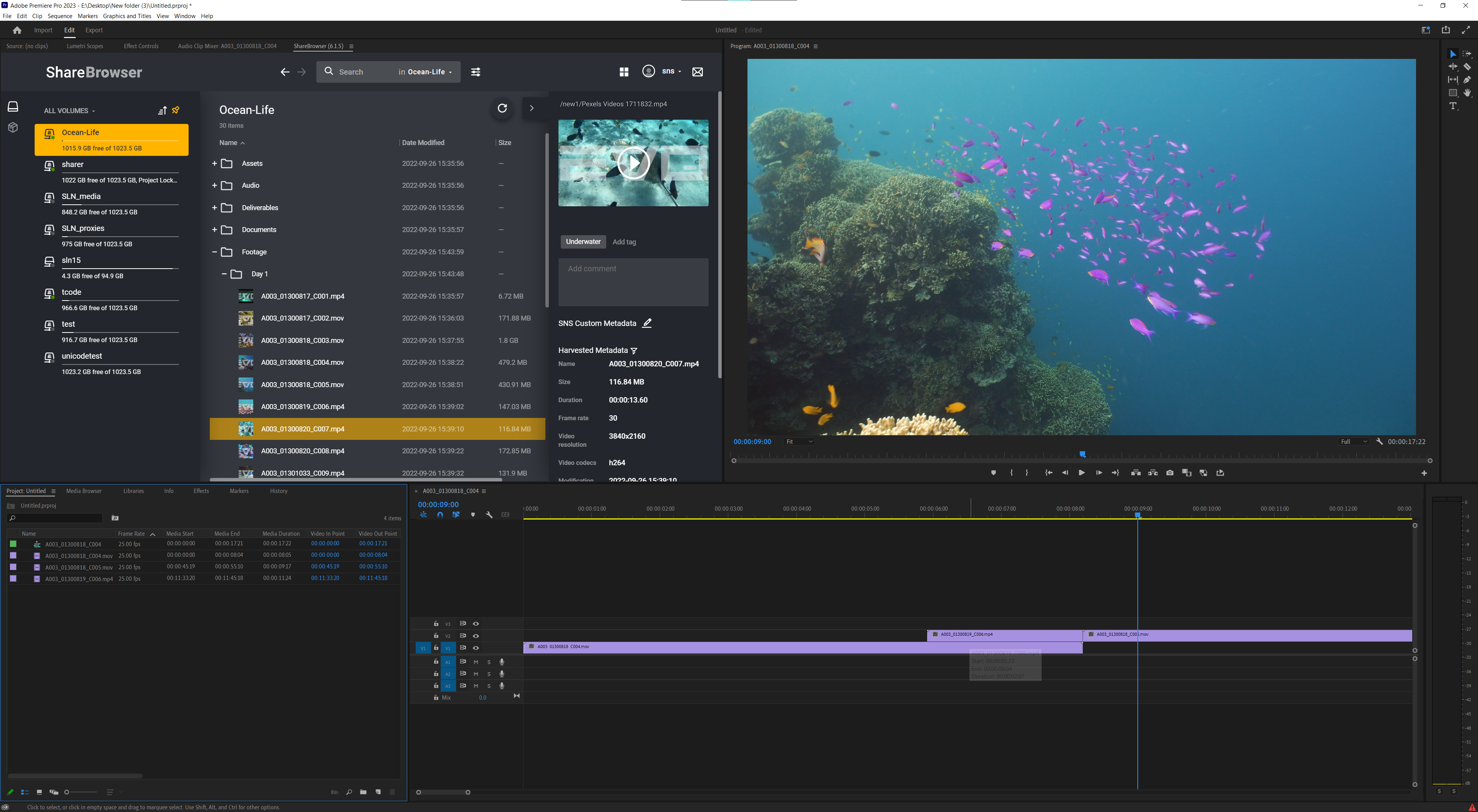The image size is (1478, 812).
Task: Open the Effects panel tab
Action: pyautogui.click(x=201, y=491)
